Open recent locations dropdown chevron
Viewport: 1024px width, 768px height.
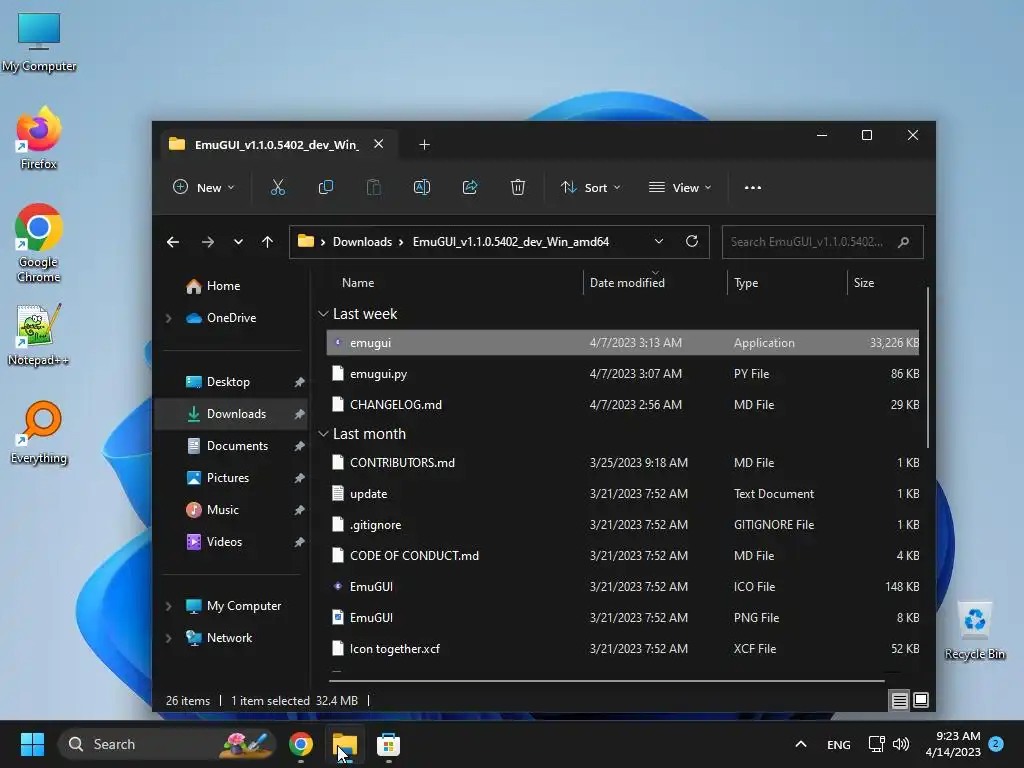(x=238, y=242)
